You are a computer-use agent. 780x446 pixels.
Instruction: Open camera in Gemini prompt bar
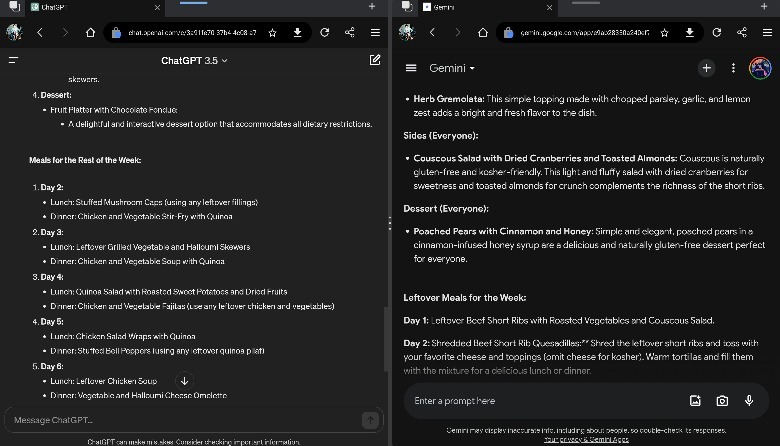tap(722, 401)
